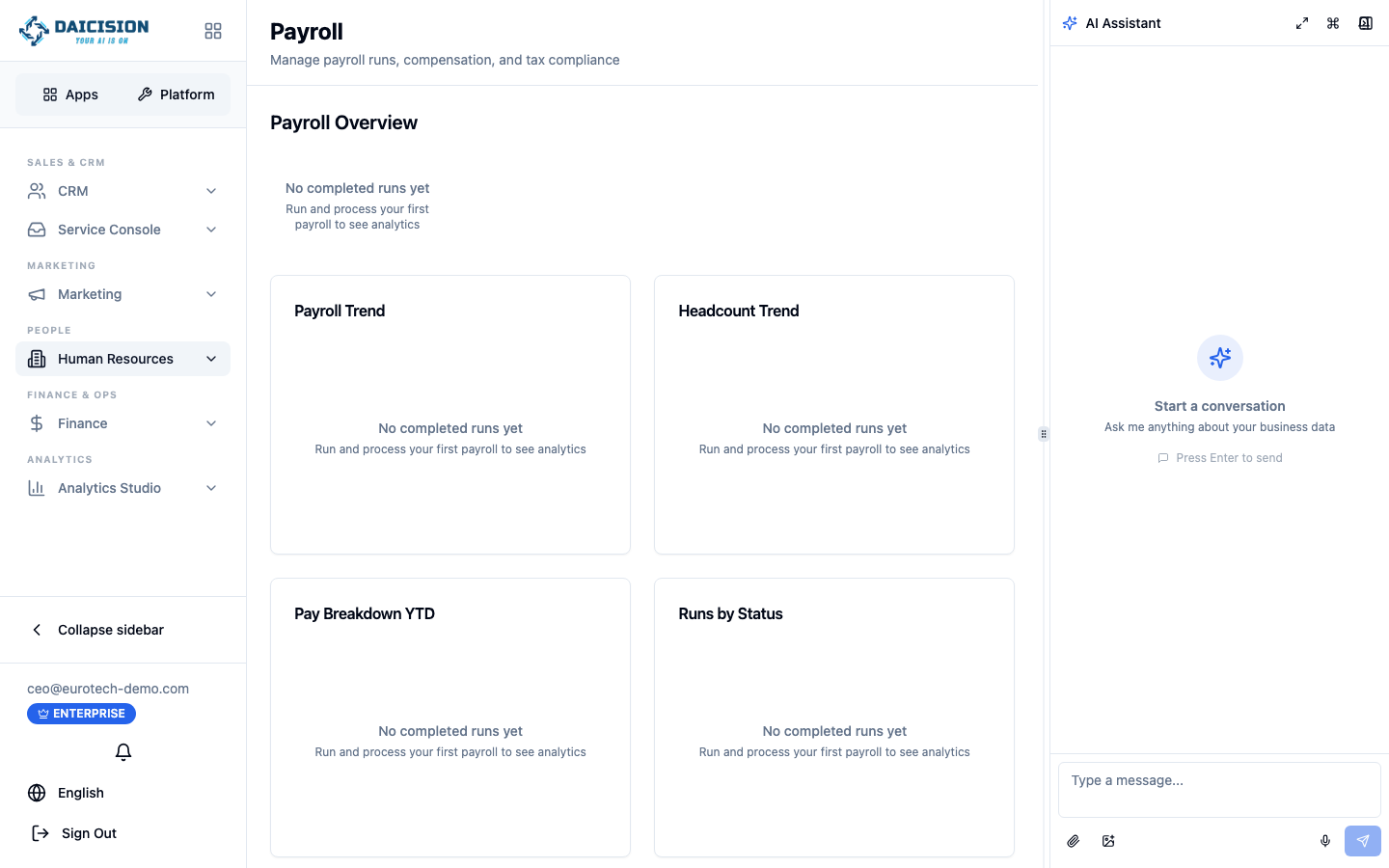Expand the CRM menu chevron
Image resolution: width=1389 pixels, height=868 pixels.
click(x=211, y=191)
